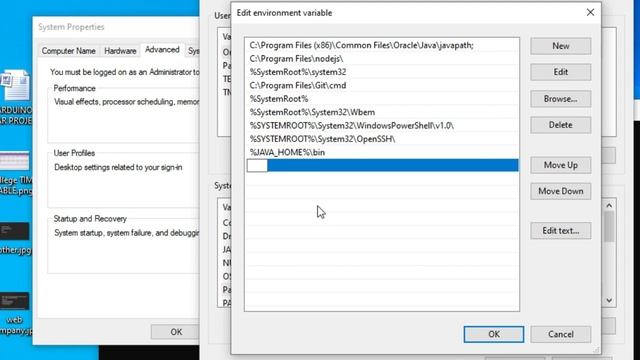Close the Edit environment variable dialog
Image resolution: width=640 pixels, height=360 pixels.
[x=590, y=13]
